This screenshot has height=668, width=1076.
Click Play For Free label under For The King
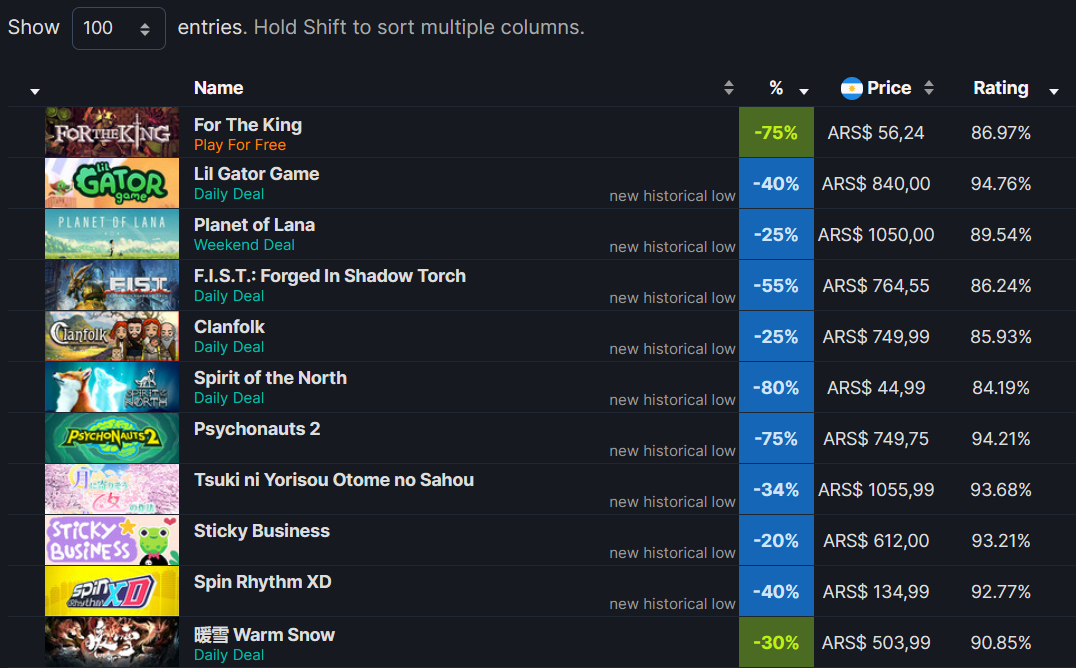[240, 145]
